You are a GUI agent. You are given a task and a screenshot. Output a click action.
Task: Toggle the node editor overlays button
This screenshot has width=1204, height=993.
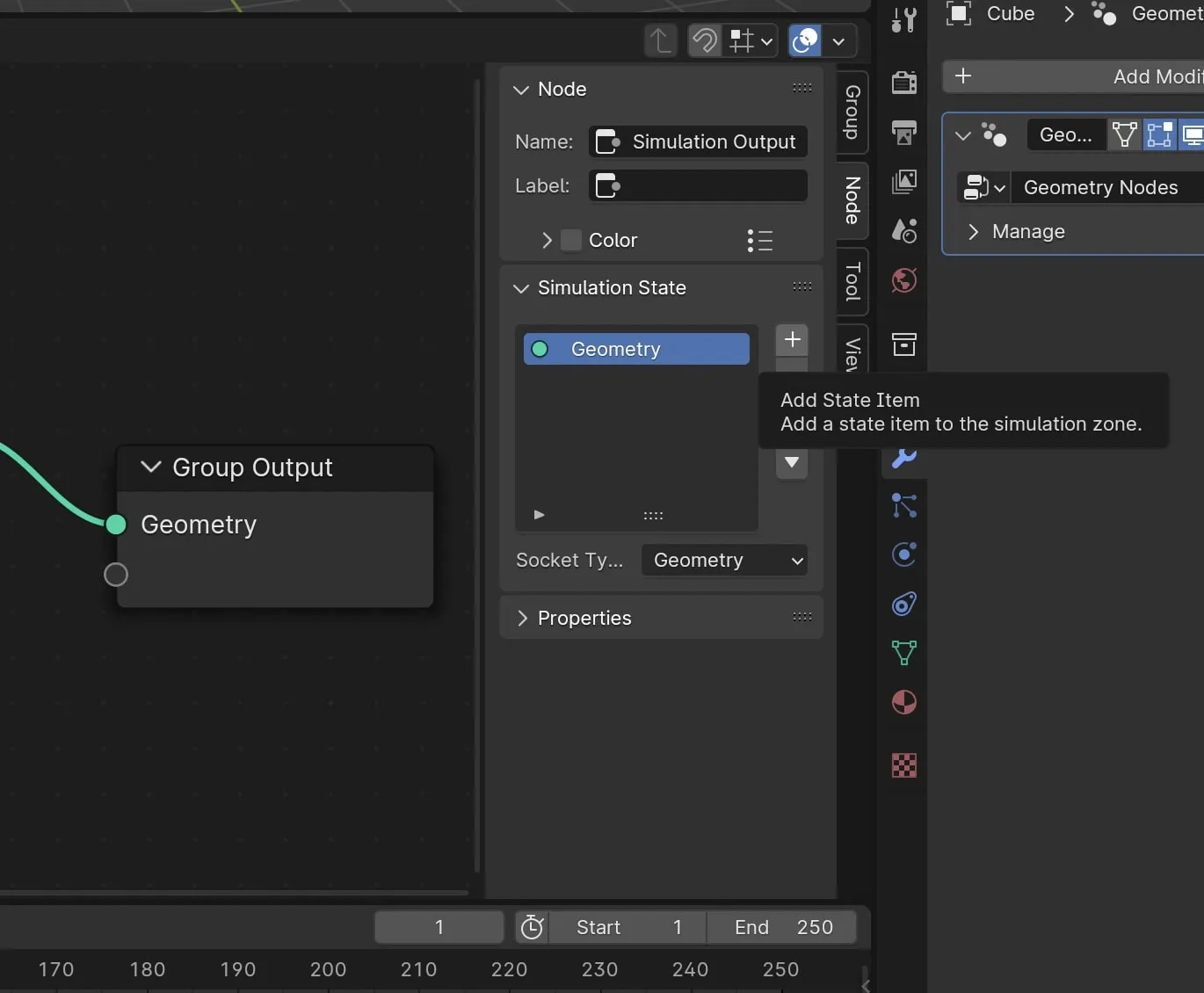(x=805, y=40)
